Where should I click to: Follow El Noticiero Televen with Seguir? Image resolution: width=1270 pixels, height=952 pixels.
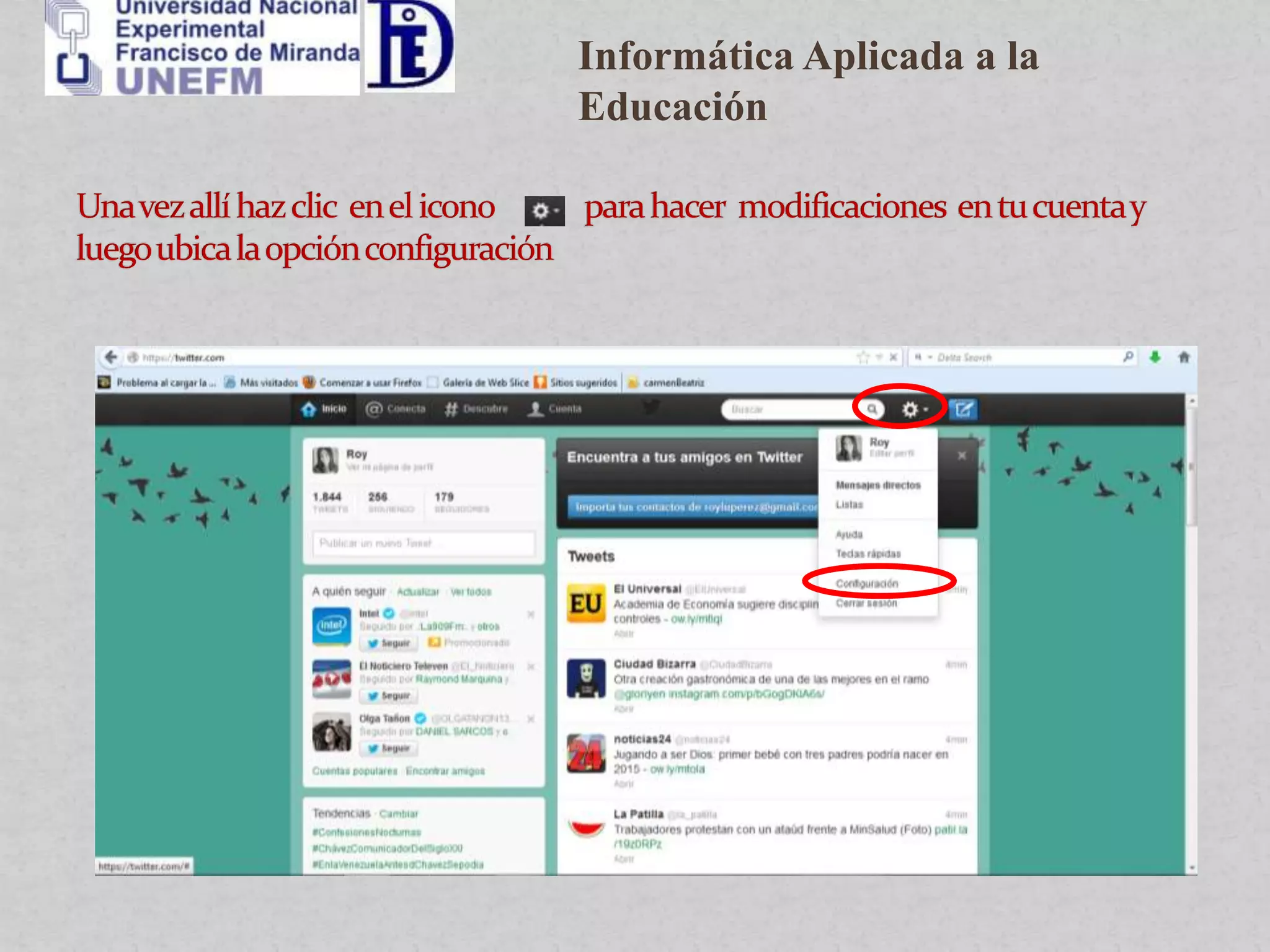(x=389, y=696)
